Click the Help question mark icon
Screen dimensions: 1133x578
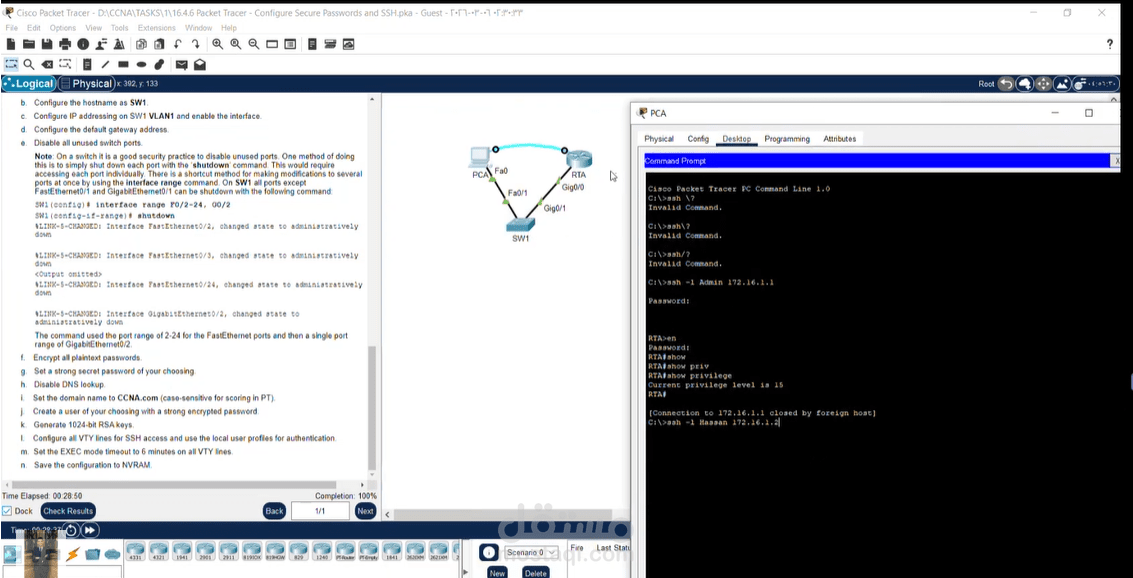click(x=1110, y=44)
